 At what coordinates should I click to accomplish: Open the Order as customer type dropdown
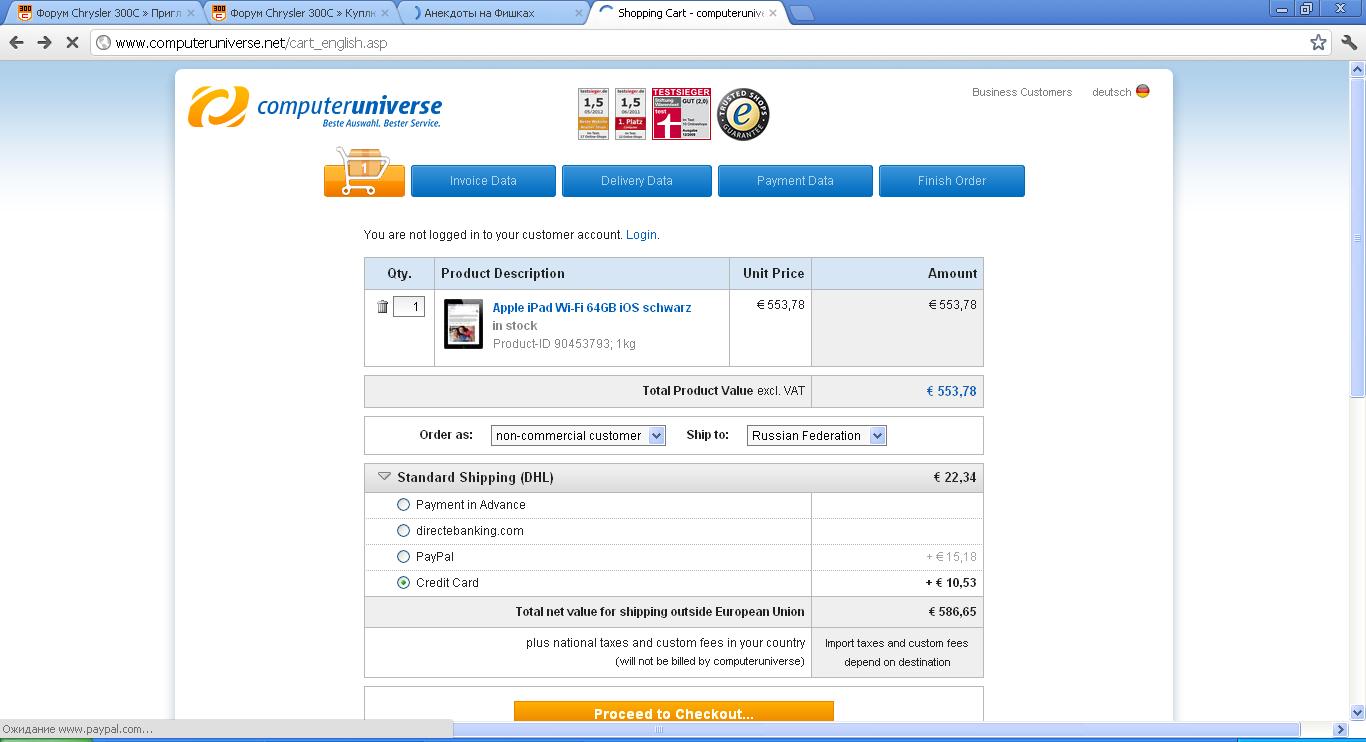578,435
